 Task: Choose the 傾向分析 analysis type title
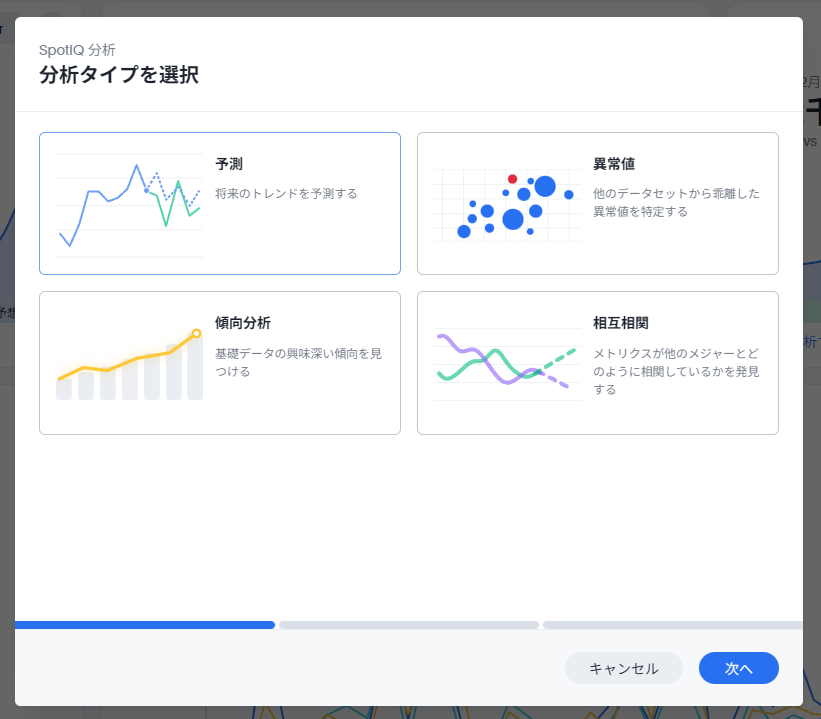point(242,323)
